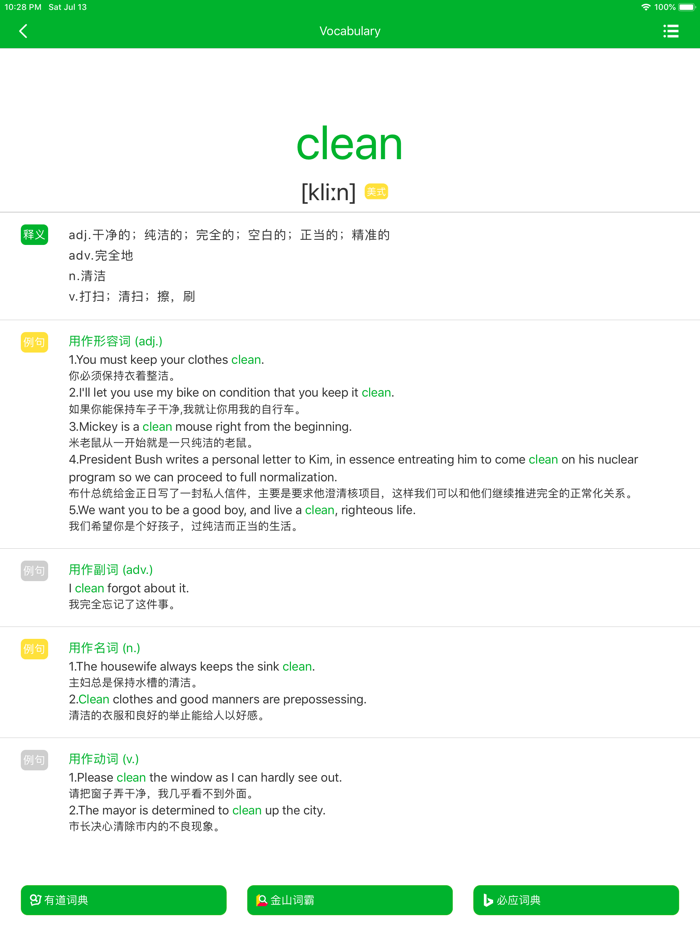Tap the yellow 例句 tag for adjective examples
Image resolution: width=700 pixels, height=934 pixels.
pos(34,342)
